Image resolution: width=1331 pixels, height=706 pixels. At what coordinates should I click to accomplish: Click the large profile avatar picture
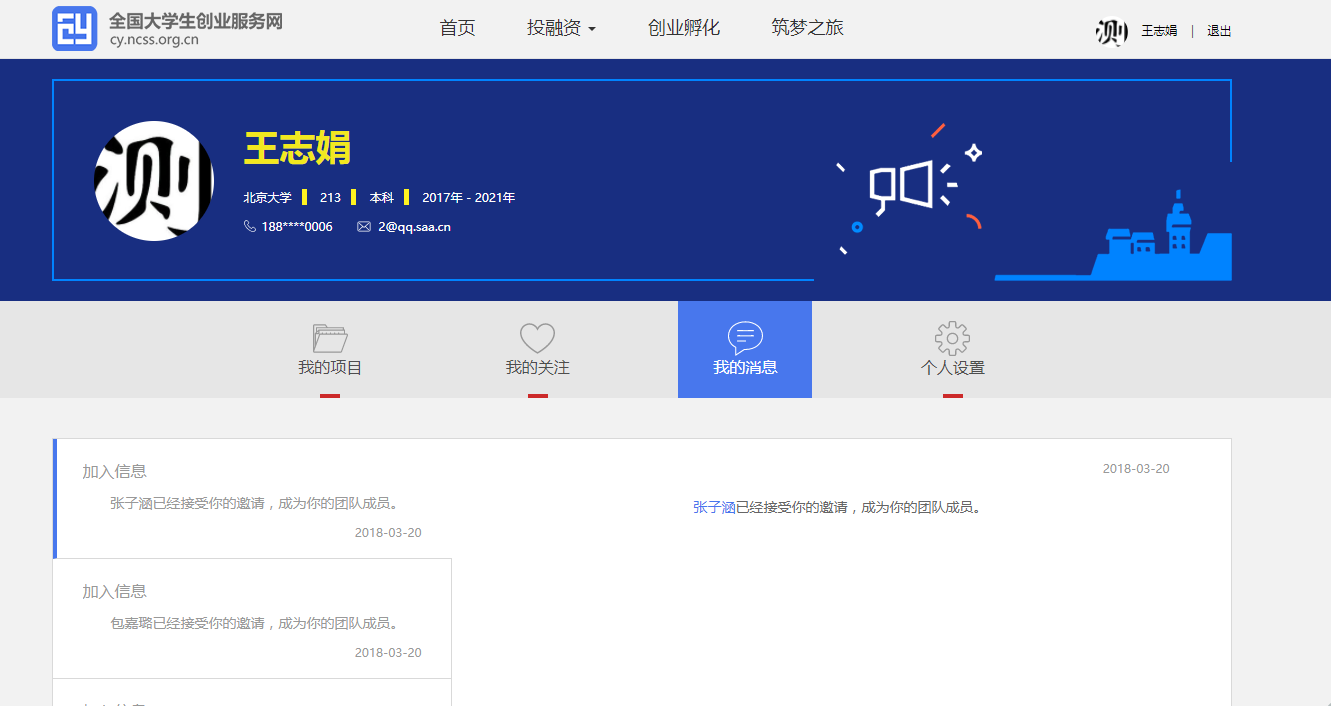pos(154,181)
